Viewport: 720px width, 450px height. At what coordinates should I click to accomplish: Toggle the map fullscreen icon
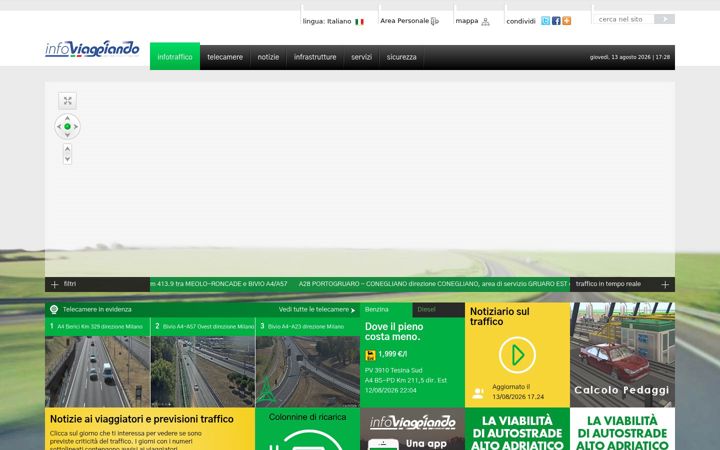[68, 101]
